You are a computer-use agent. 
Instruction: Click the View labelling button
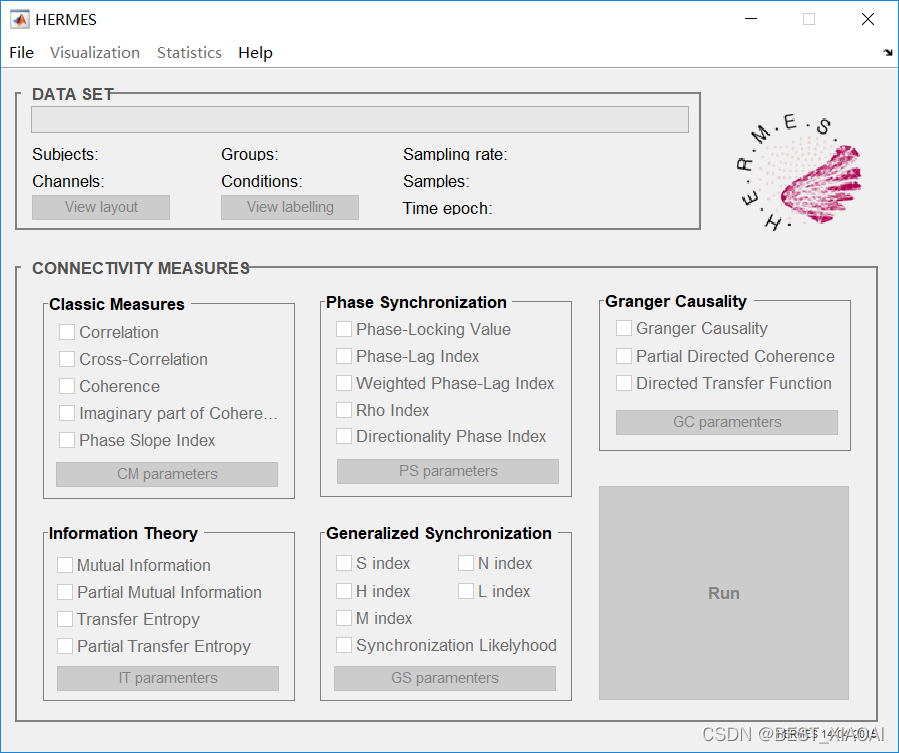[290, 207]
